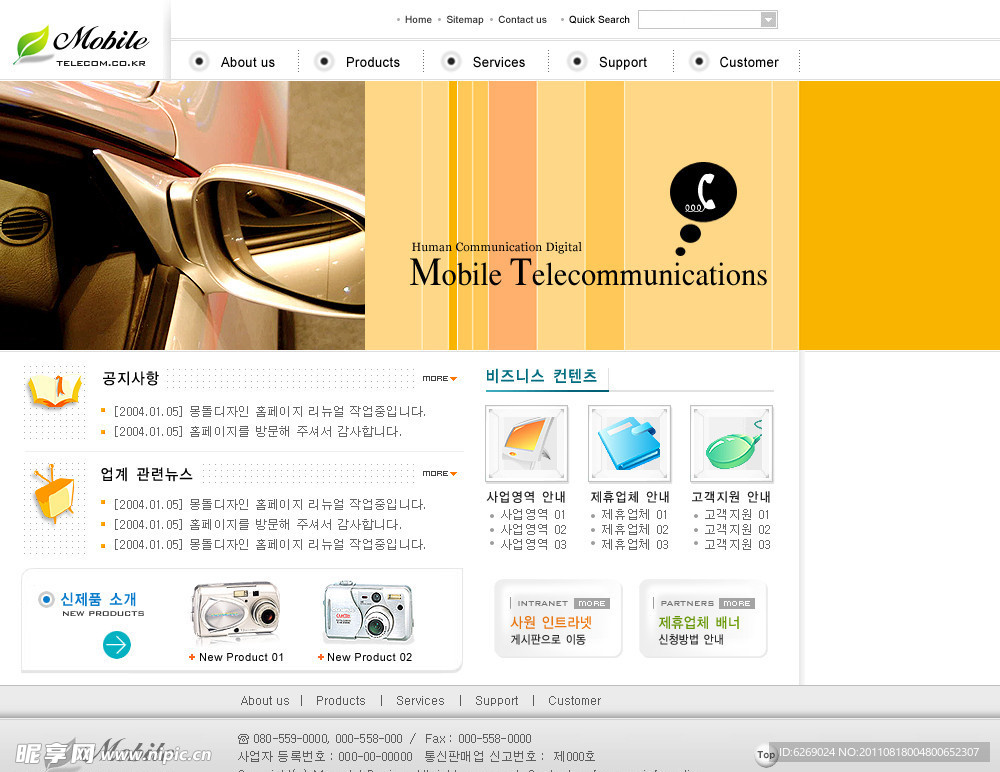The image size is (1000, 772).
Task: Click the car mirror hero banner image
Action: tap(182, 215)
